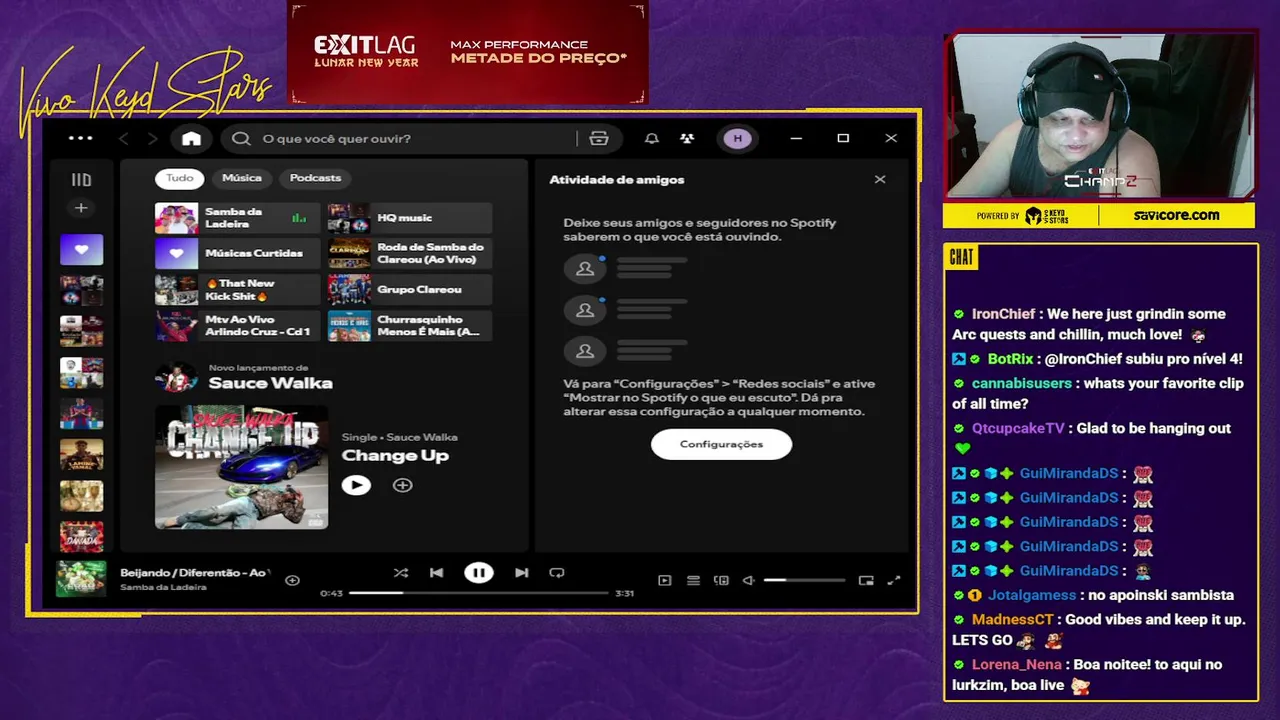Viewport: 1280px width, 720px height.
Task: Open the notifications bell
Action: [652, 139]
